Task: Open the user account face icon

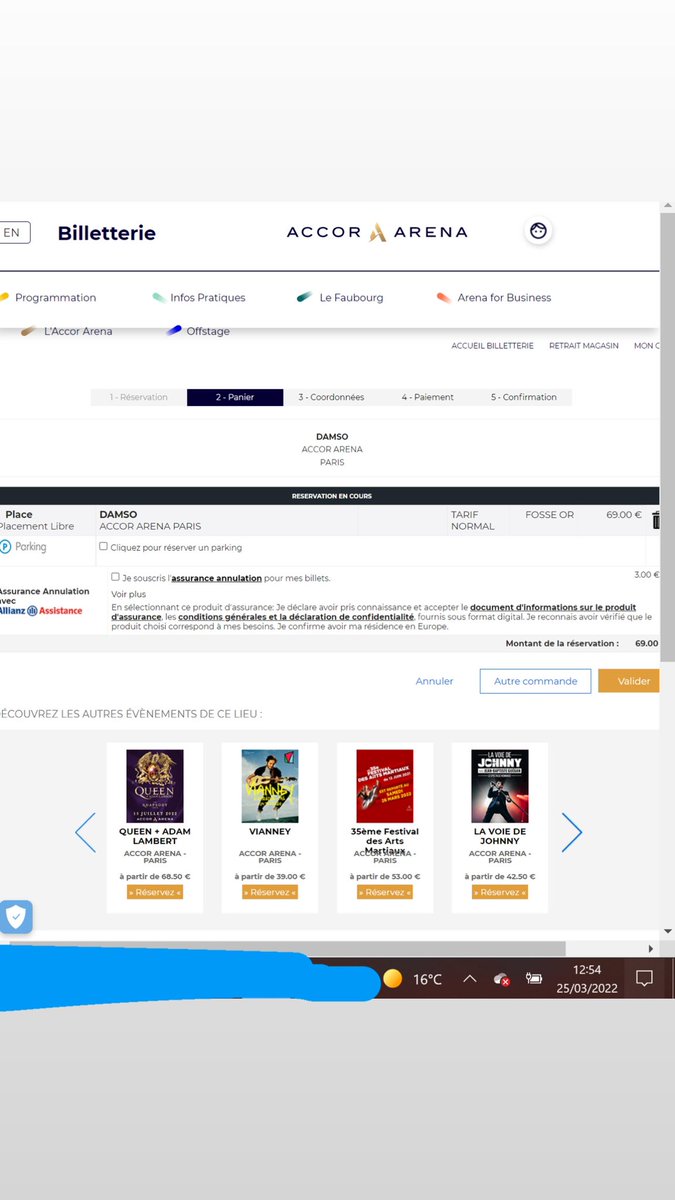Action: point(538,231)
